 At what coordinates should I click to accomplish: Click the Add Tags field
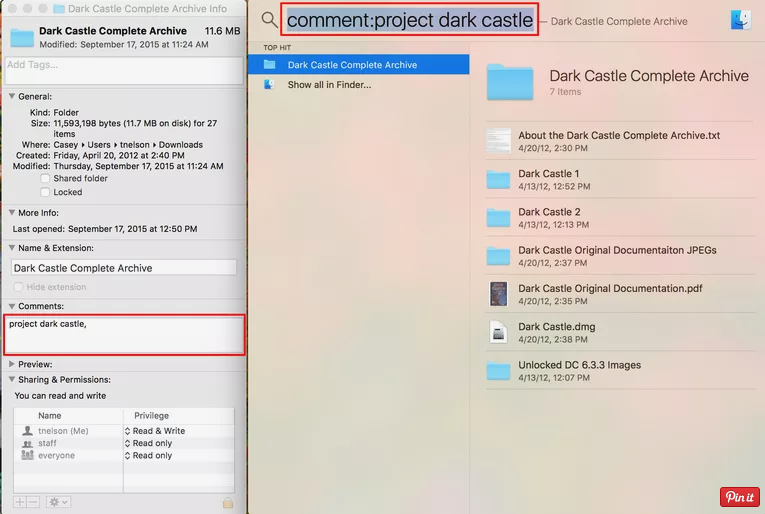(x=124, y=71)
